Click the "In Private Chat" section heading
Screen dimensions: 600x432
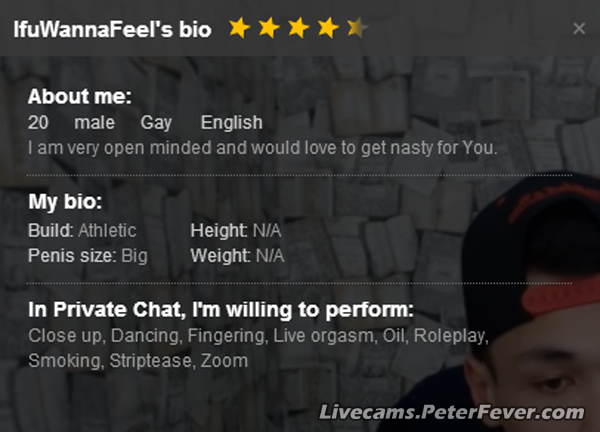220,309
